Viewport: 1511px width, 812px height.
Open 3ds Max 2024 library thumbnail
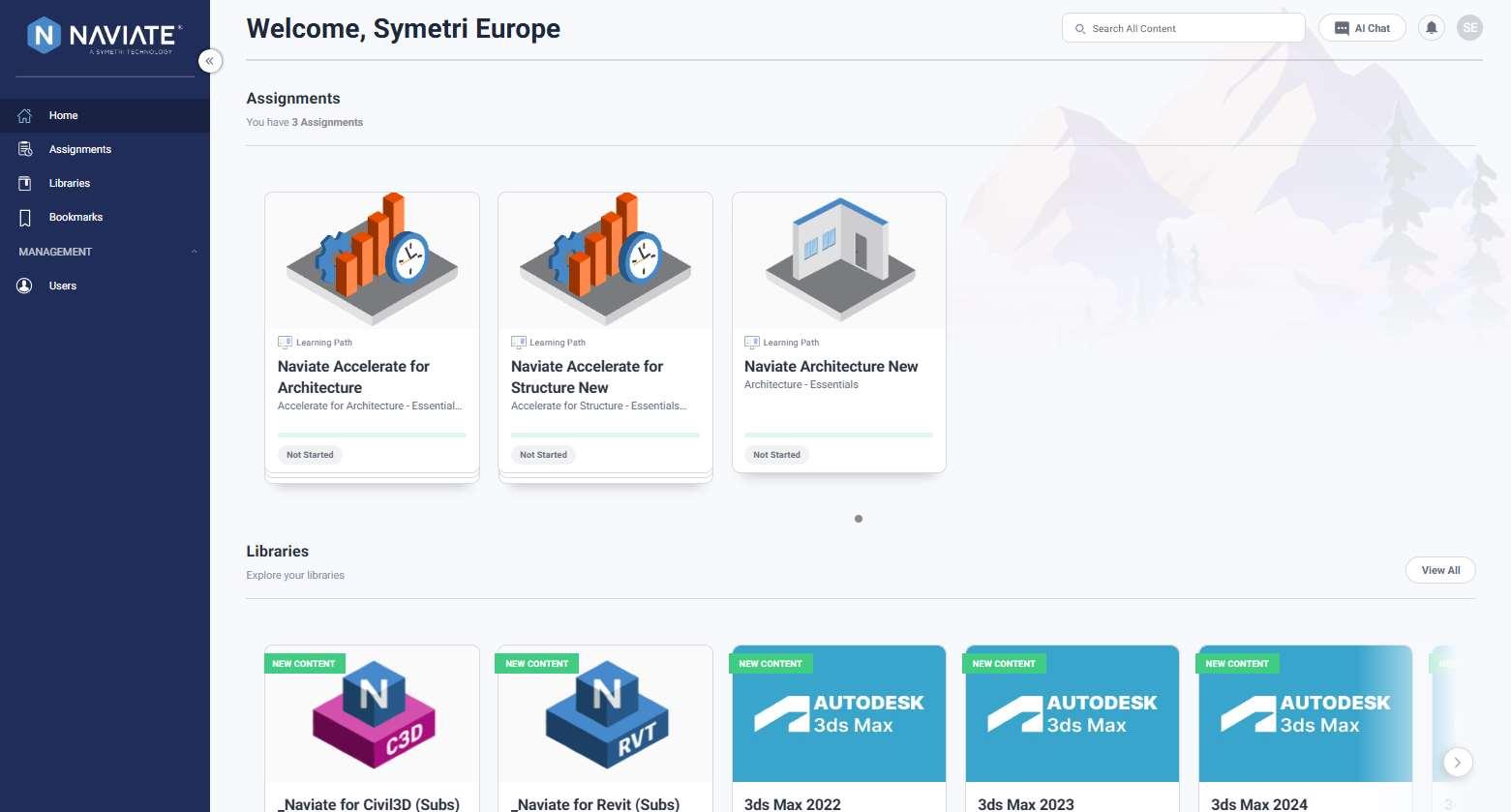[1305, 714]
